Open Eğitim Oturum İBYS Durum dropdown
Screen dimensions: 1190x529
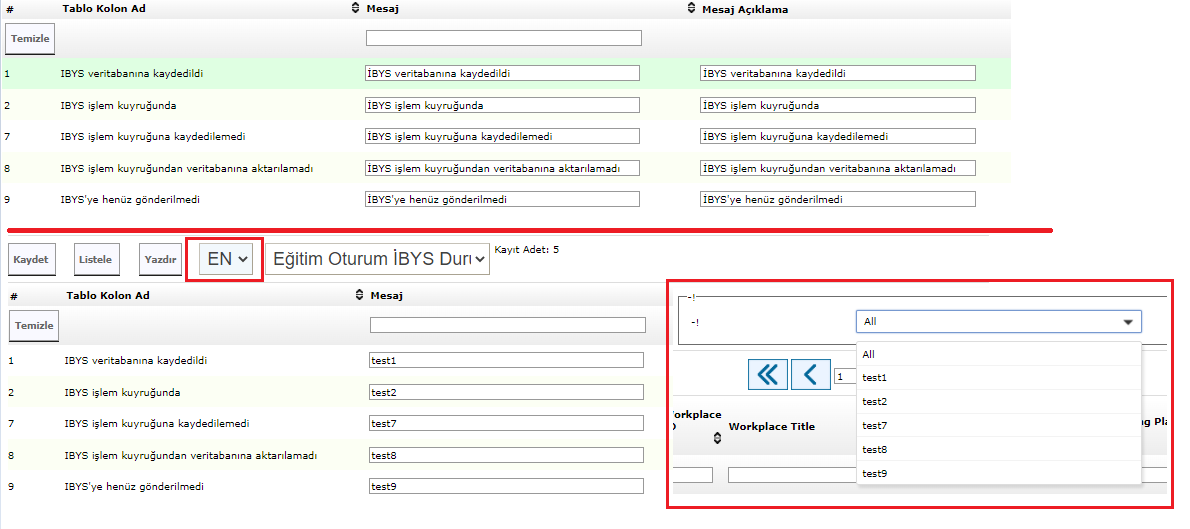(x=377, y=259)
